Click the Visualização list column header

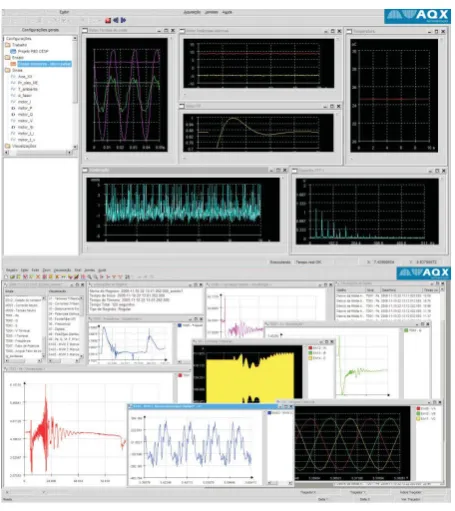(x=65, y=291)
